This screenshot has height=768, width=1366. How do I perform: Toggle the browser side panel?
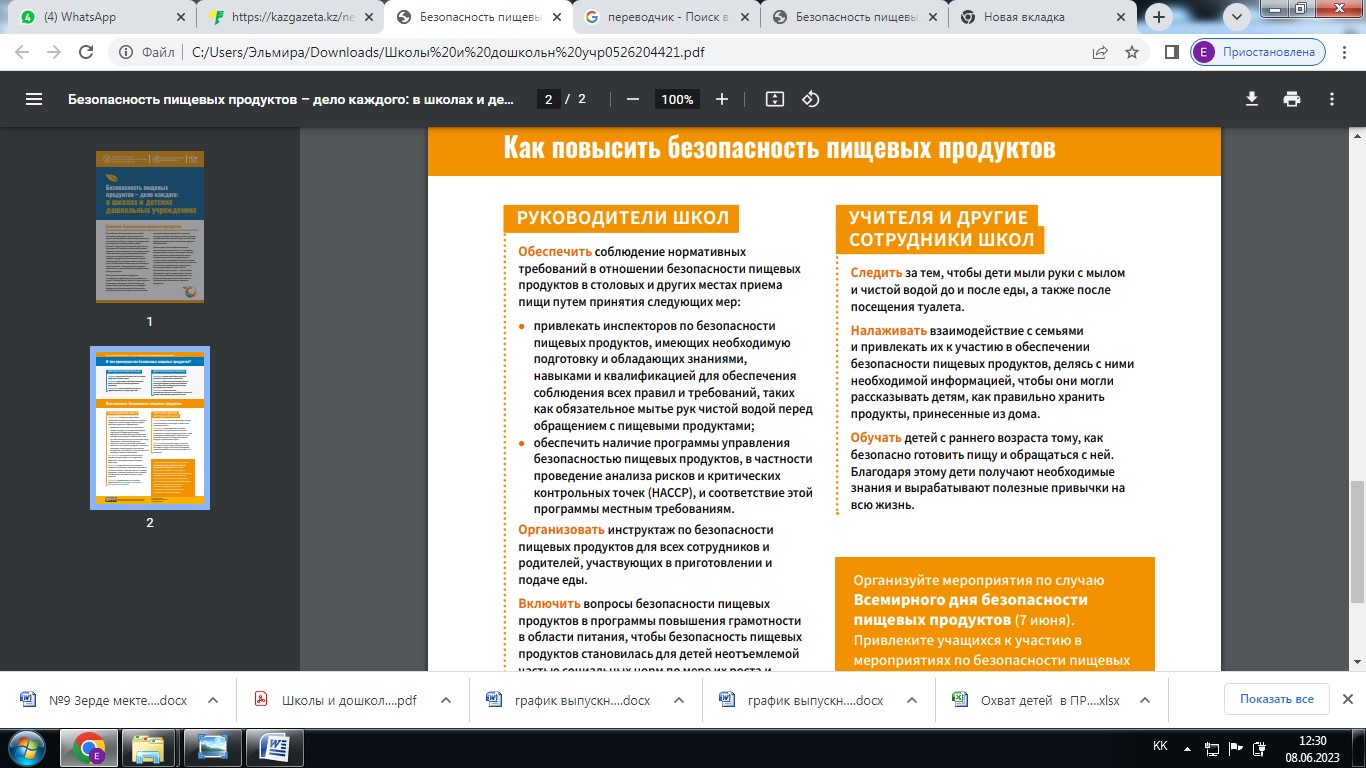point(1172,53)
